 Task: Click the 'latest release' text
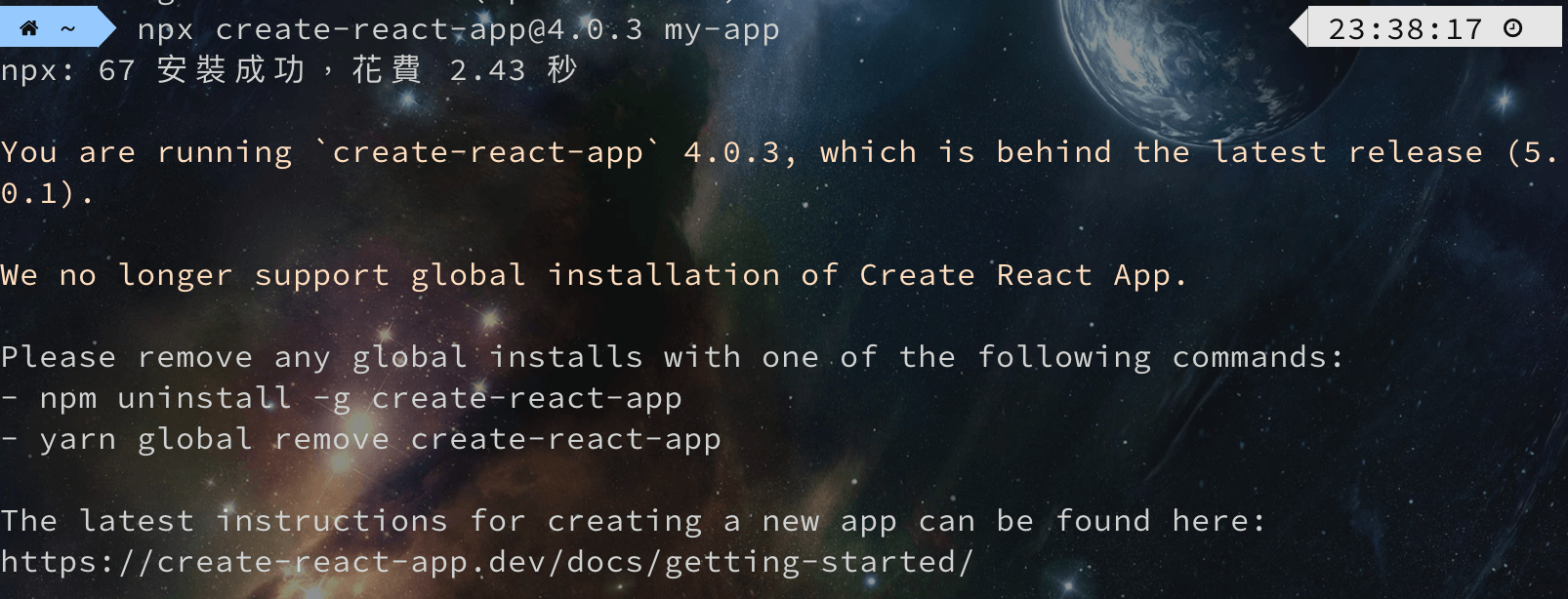click(x=1347, y=153)
